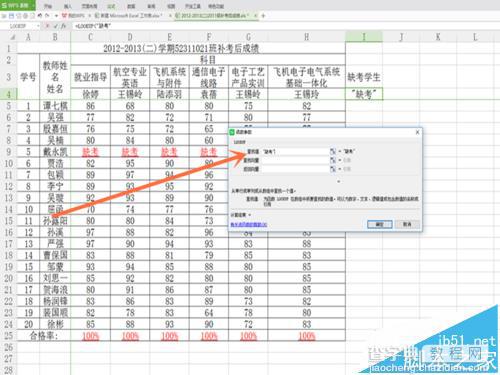Viewport: 500px width, 375px height.
Task: Click the 合格率: label cell
Action: [44, 336]
